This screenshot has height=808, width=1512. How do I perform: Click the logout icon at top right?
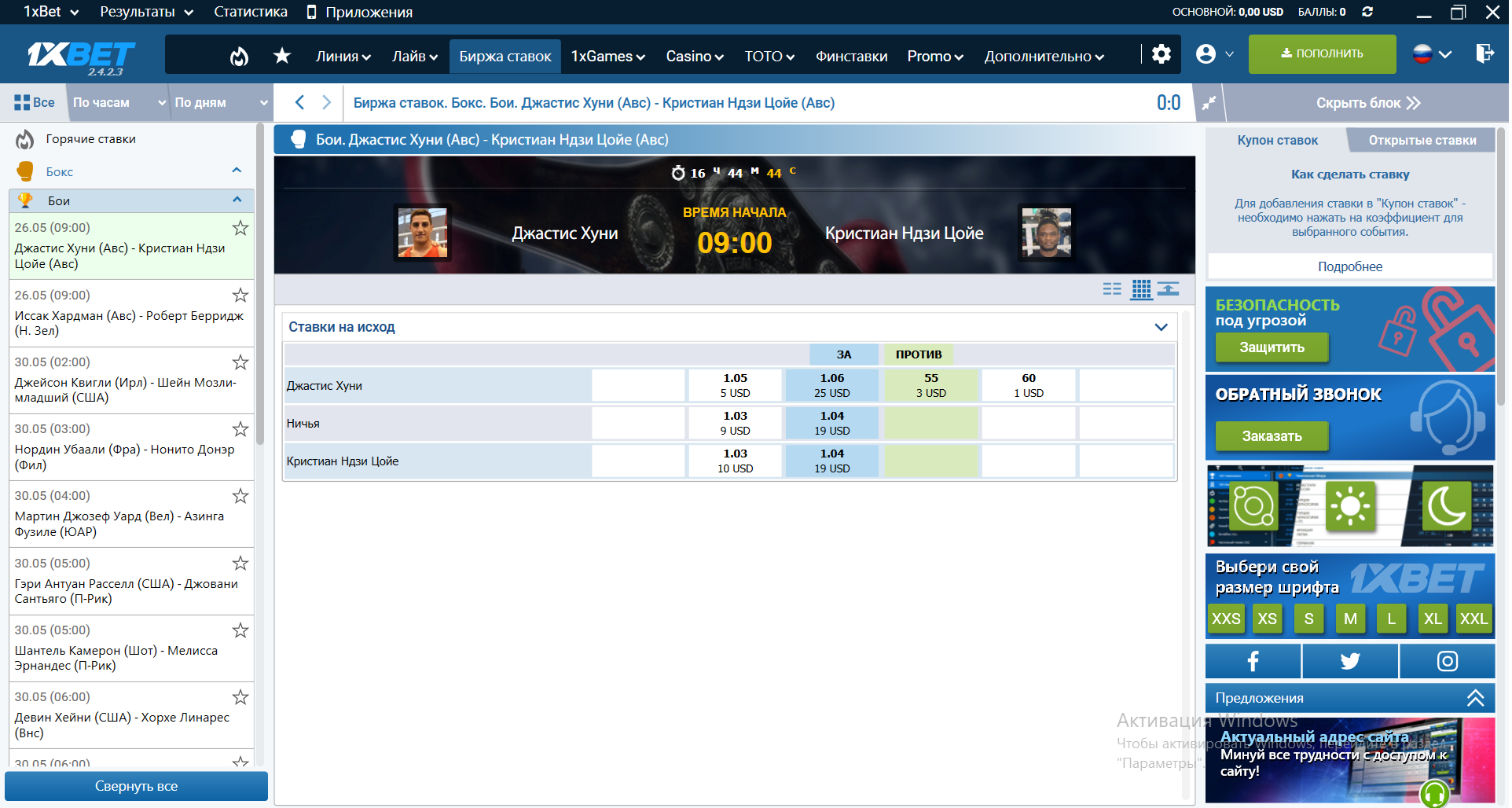click(1485, 54)
